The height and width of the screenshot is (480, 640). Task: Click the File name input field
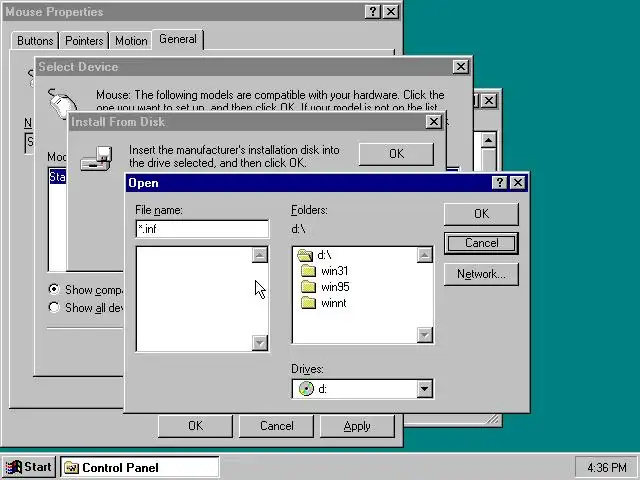pyautogui.click(x=202, y=229)
